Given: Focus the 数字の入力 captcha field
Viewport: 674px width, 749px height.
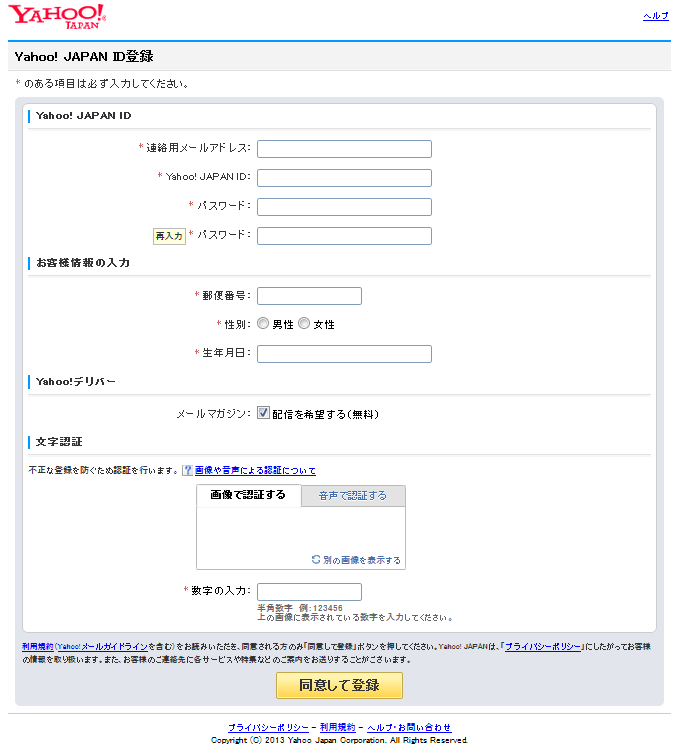Looking at the screenshot, I should point(309,592).
